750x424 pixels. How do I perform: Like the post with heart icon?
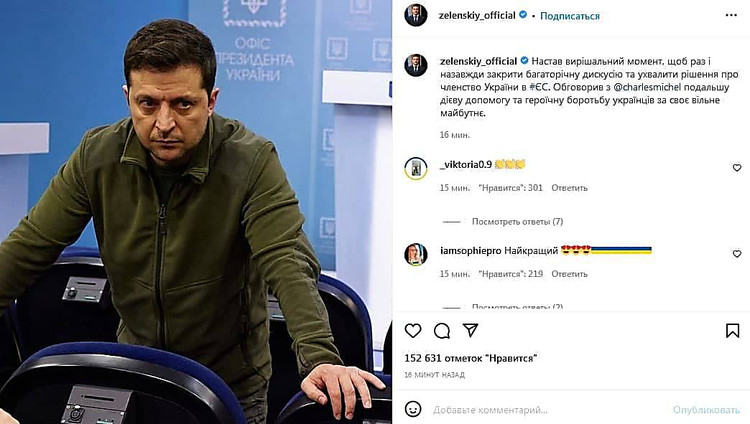click(x=413, y=331)
